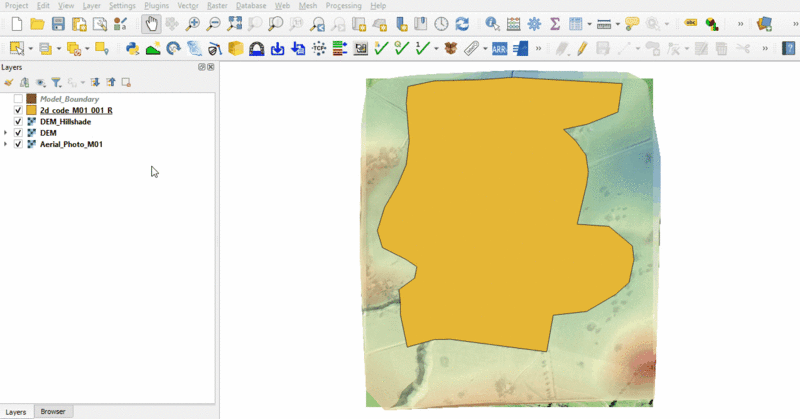Expand the DEM layer tree node
The image size is (800, 419).
pos(7,133)
